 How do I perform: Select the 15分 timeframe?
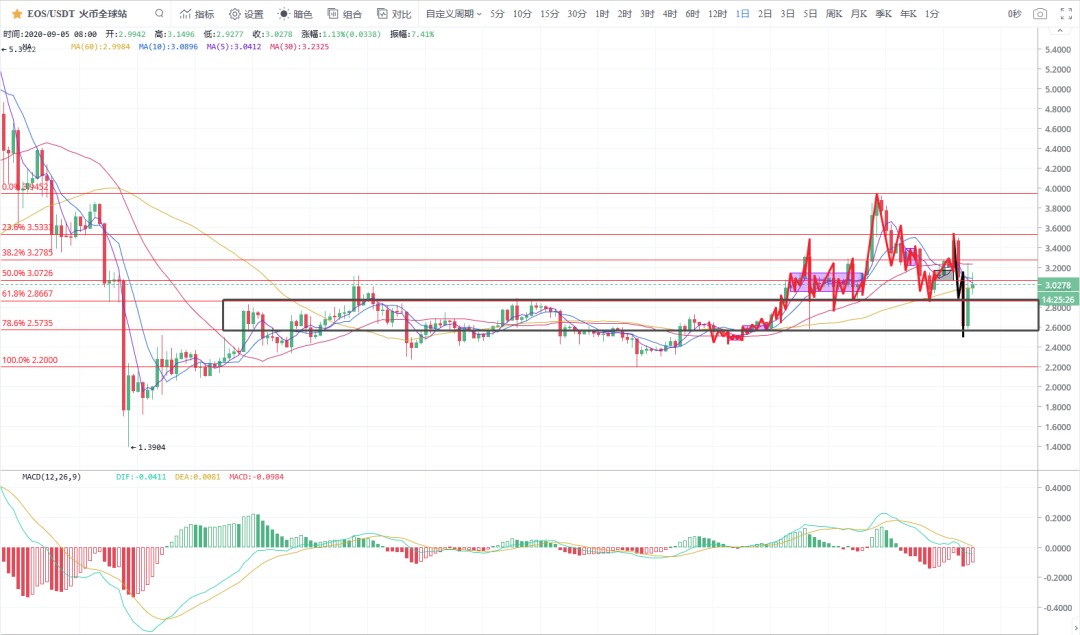pos(550,14)
